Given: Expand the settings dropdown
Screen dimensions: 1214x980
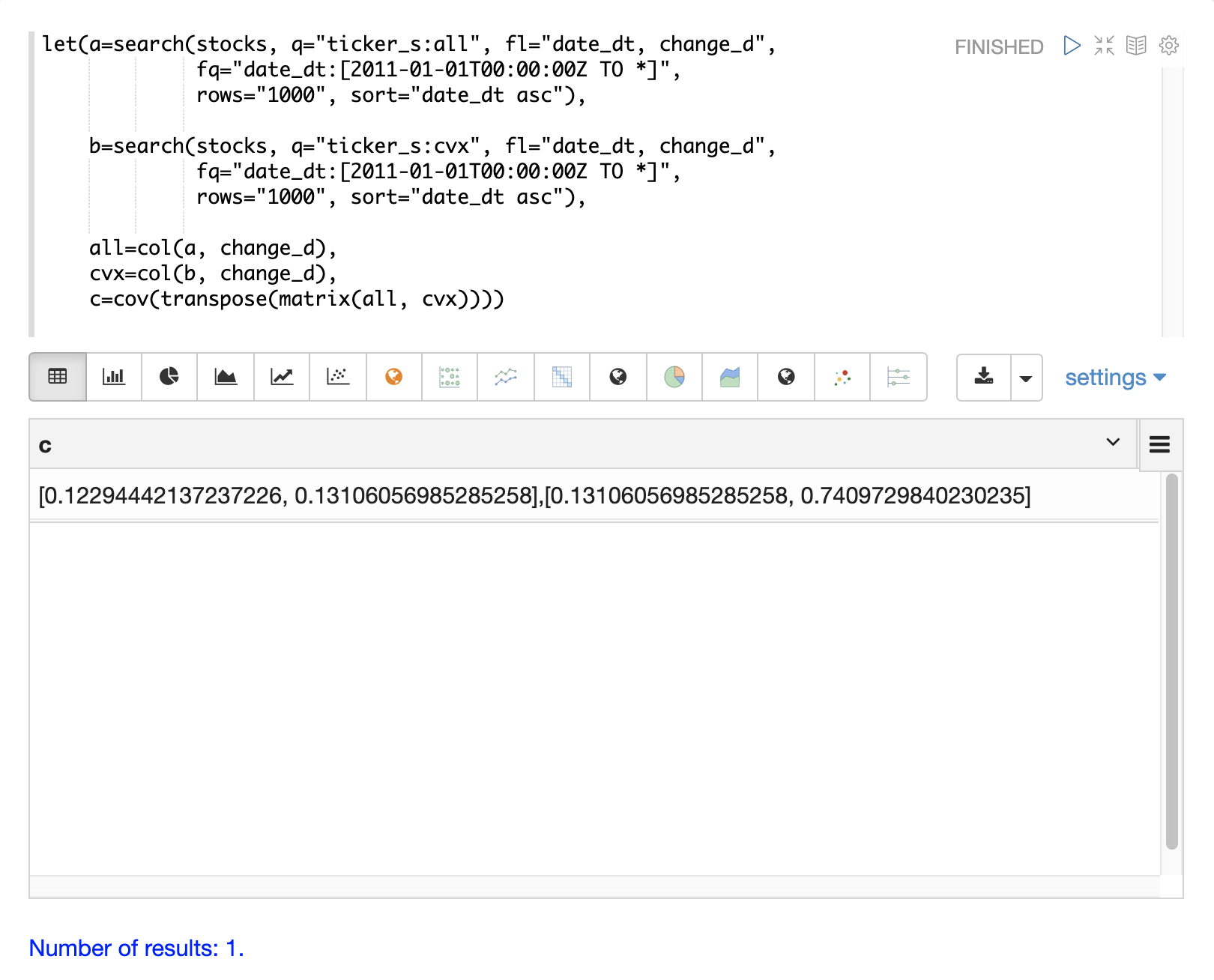Looking at the screenshot, I should click(x=1115, y=378).
